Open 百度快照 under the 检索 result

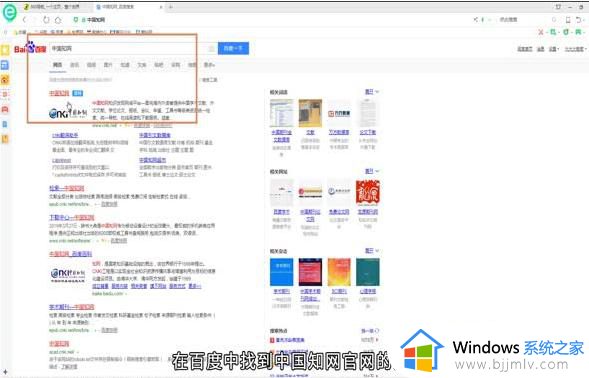(x=109, y=204)
